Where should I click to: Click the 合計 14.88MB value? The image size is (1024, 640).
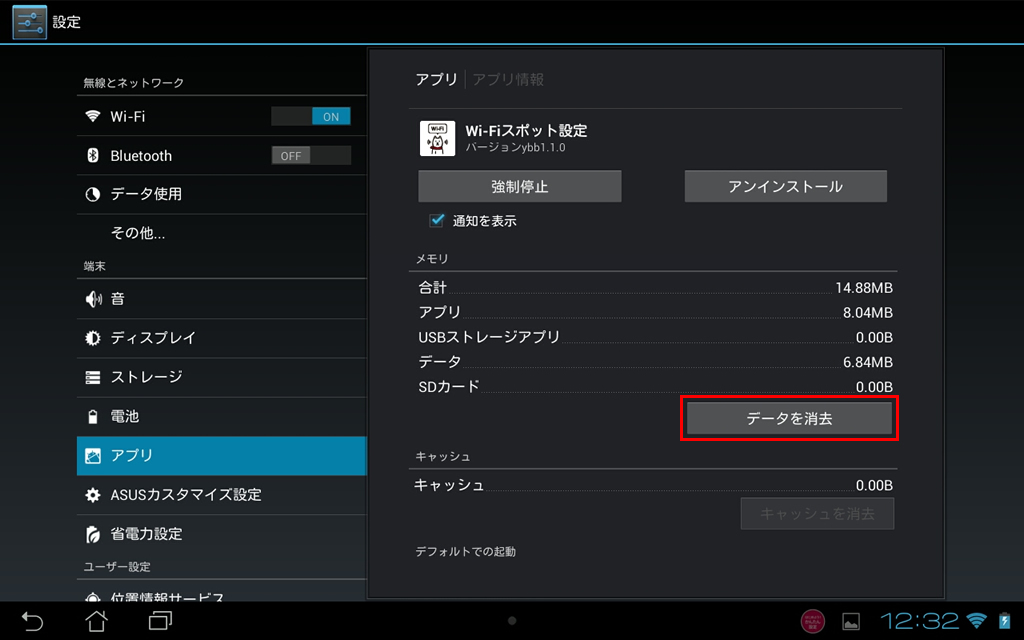(x=863, y=288)
